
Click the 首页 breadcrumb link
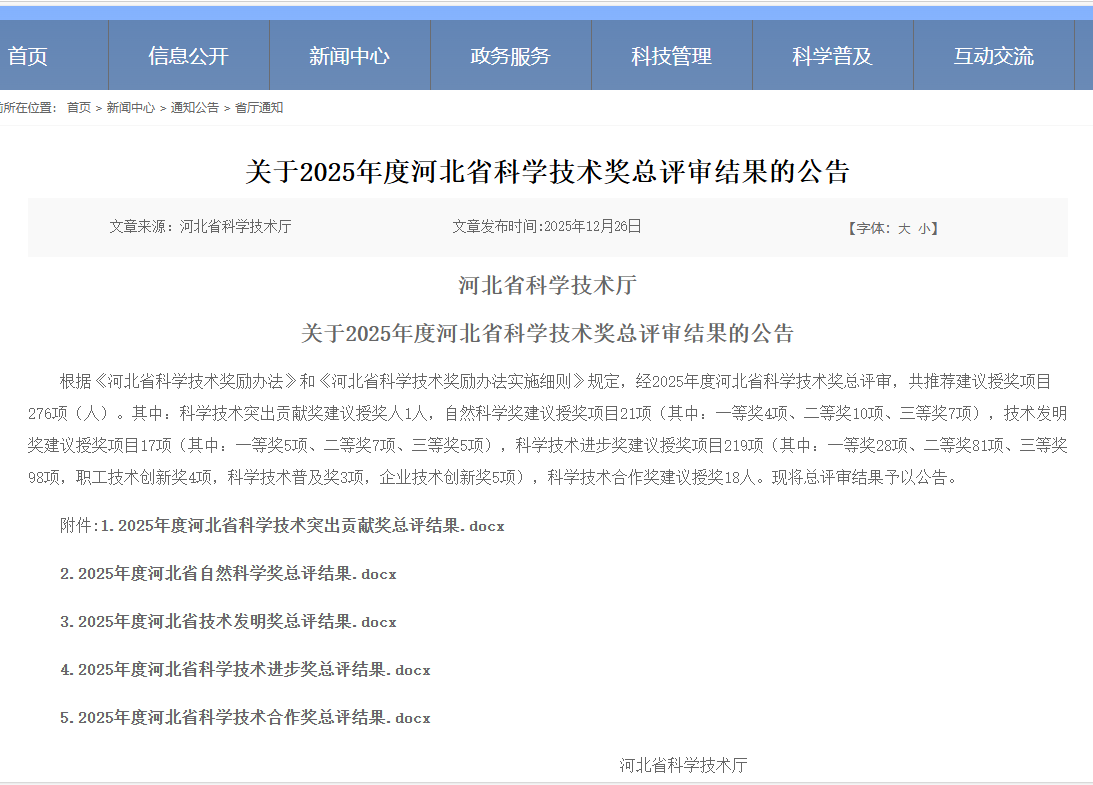[78, 108]
